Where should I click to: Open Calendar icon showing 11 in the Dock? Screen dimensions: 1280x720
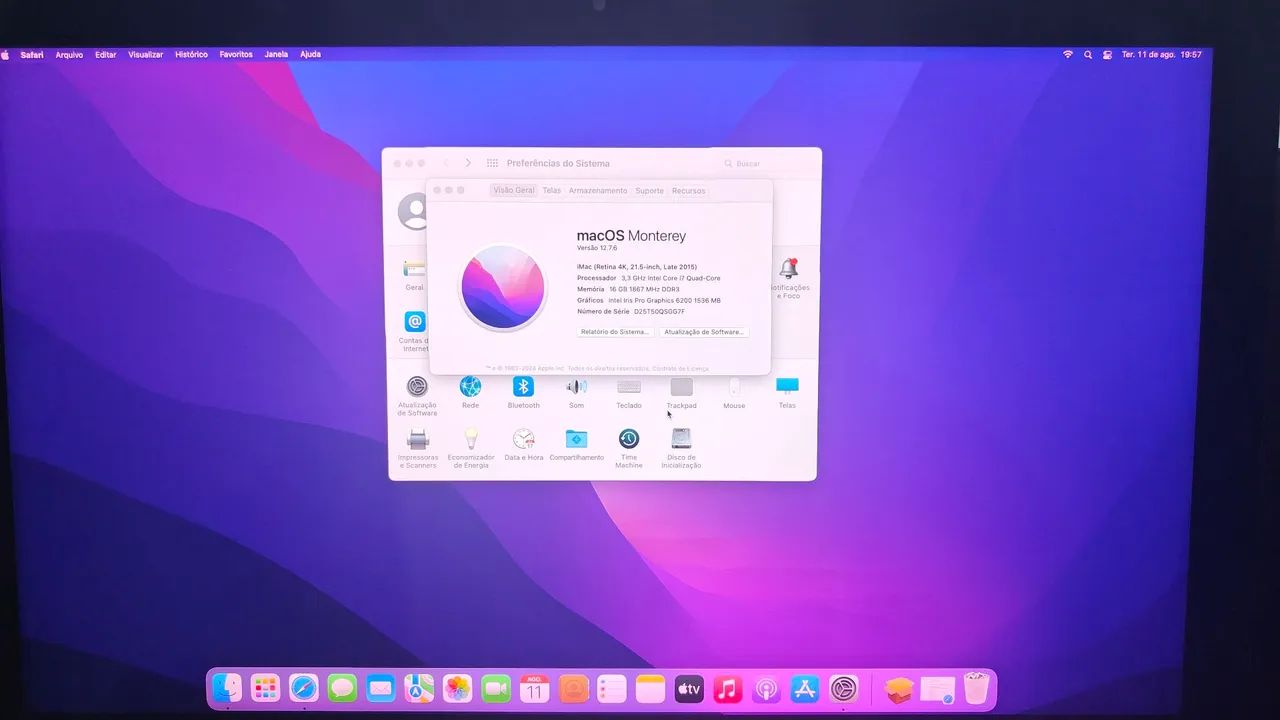pos(535,688)
